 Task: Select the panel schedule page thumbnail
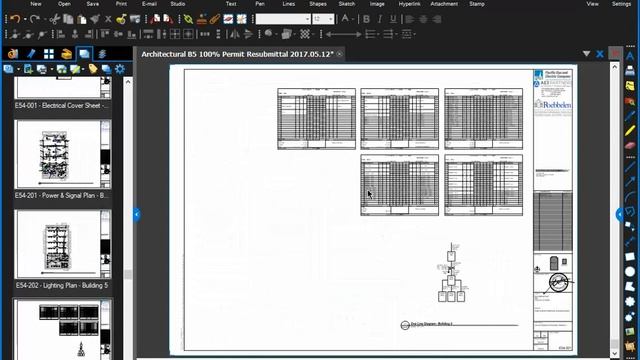(x=62, y=330)
